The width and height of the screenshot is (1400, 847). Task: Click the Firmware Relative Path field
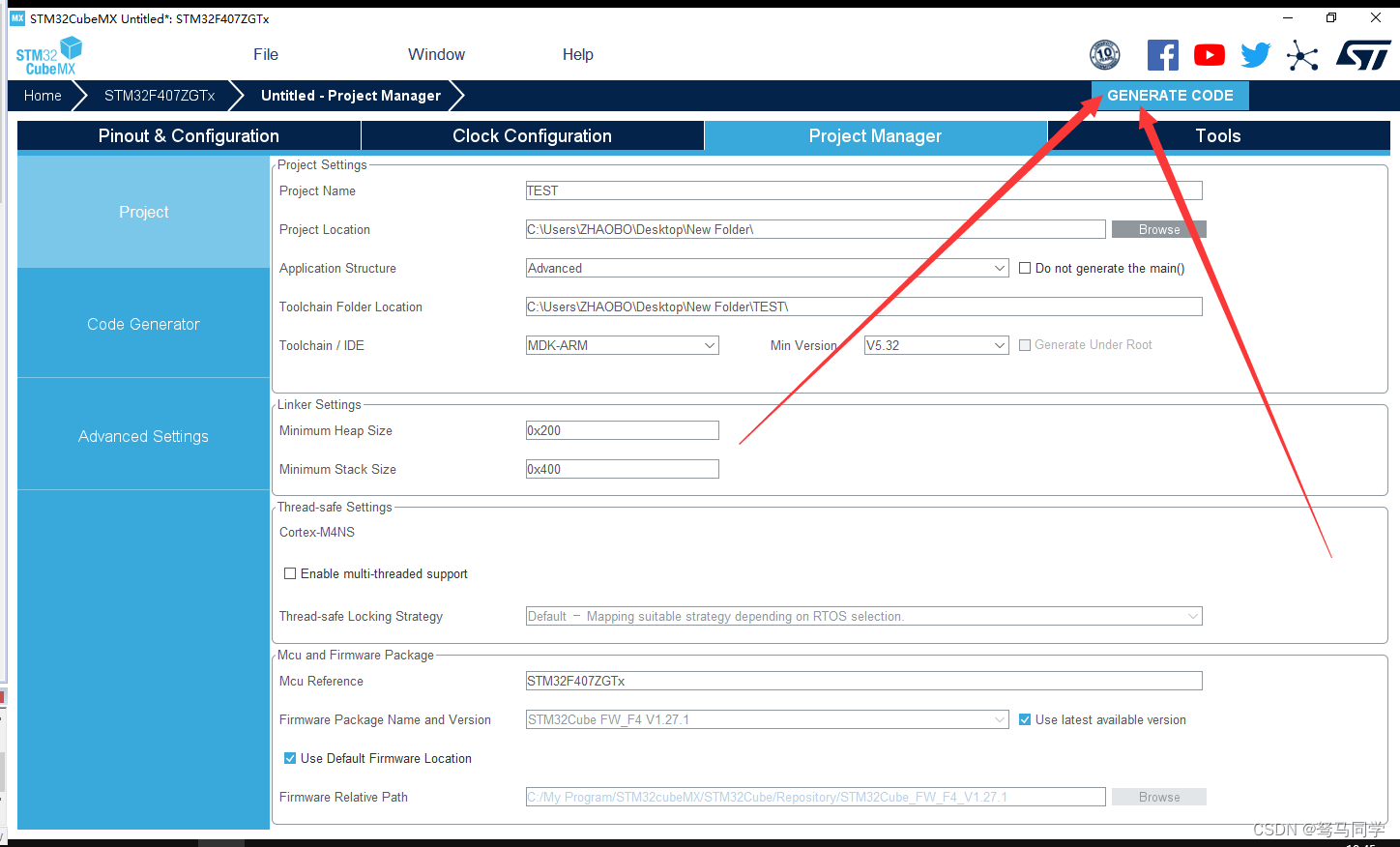(816, 797)
